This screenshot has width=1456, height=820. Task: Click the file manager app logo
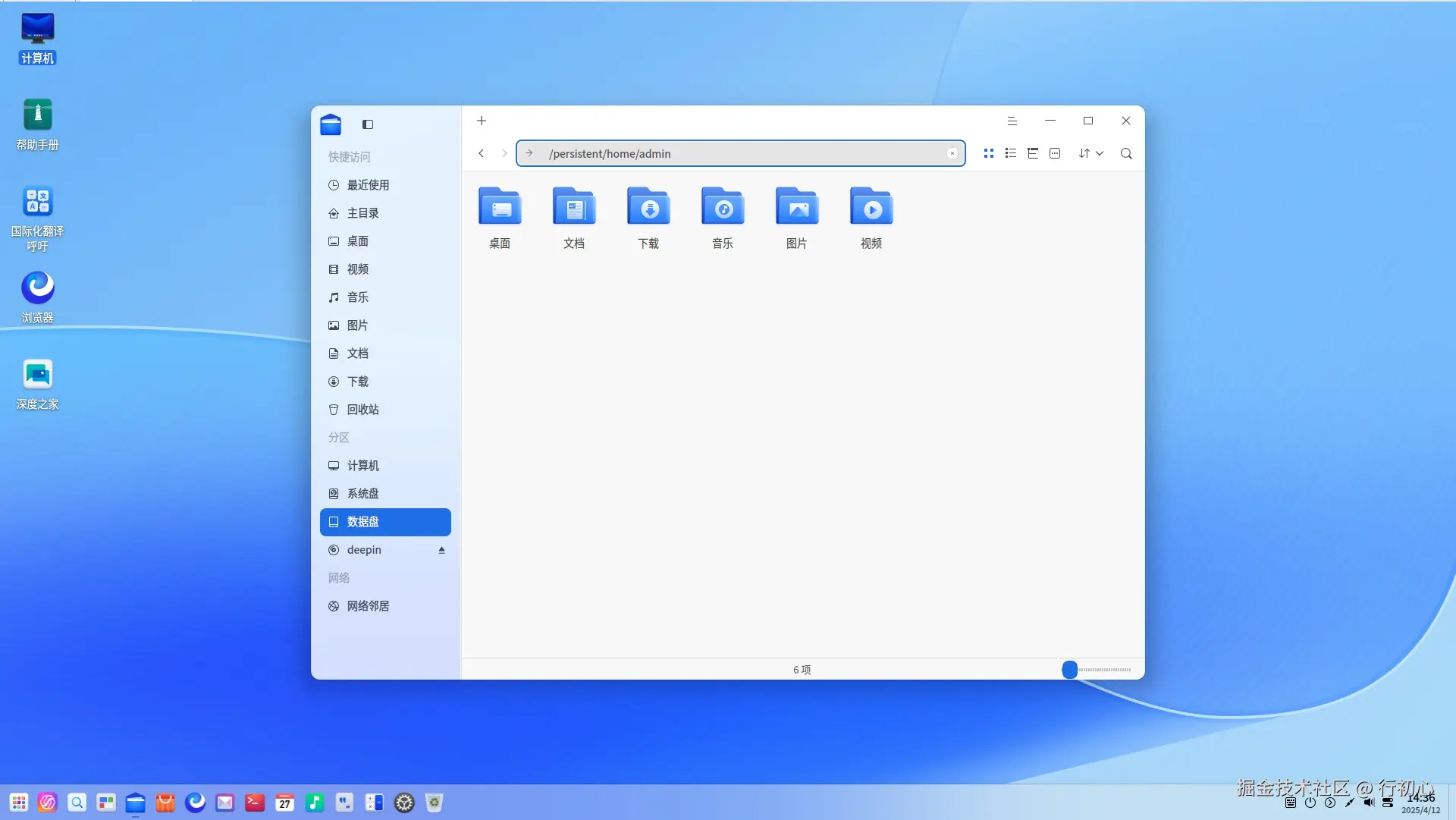coord(331,124)
